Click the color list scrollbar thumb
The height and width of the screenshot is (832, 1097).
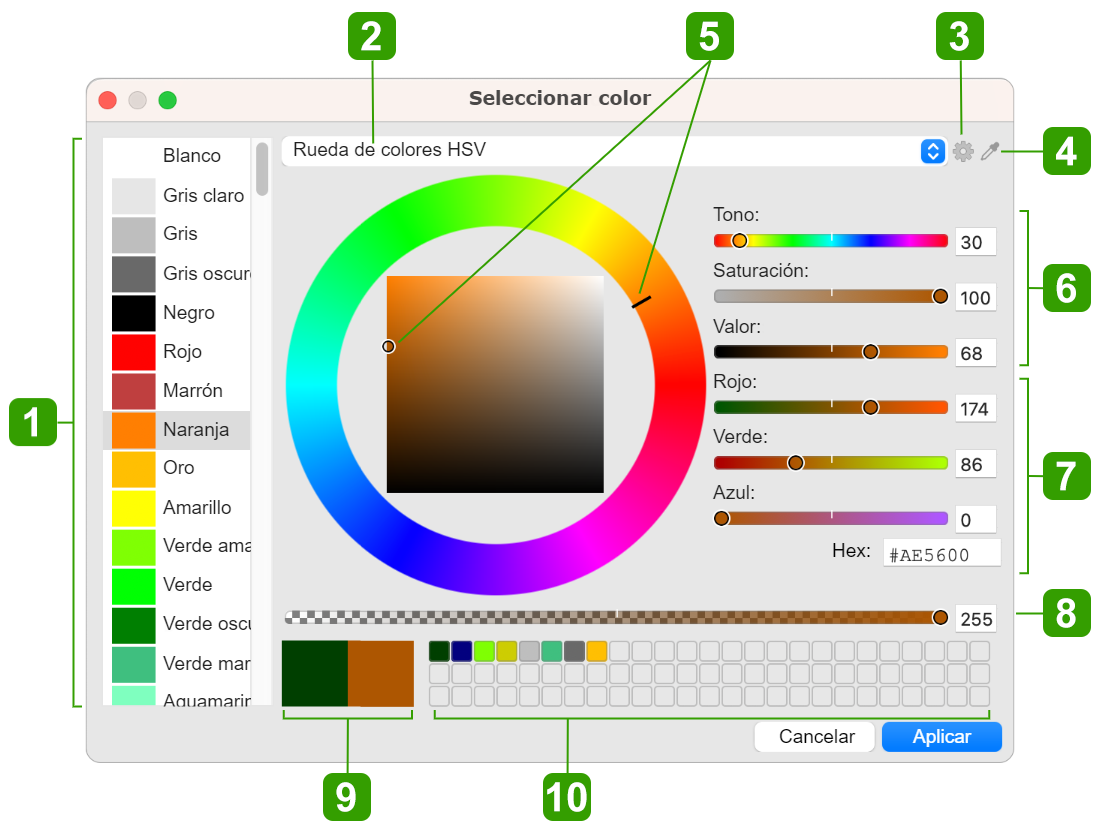click(262, 169)
